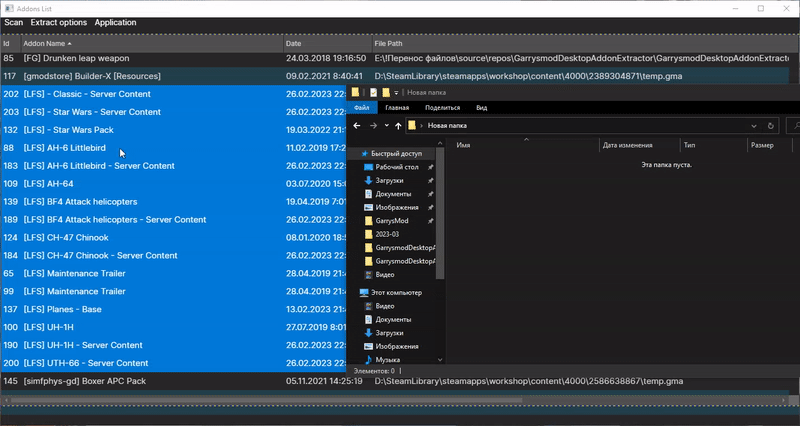Open the recent locations dropdown in Explorer
This screenshot has height=426, width=800.
387,126
